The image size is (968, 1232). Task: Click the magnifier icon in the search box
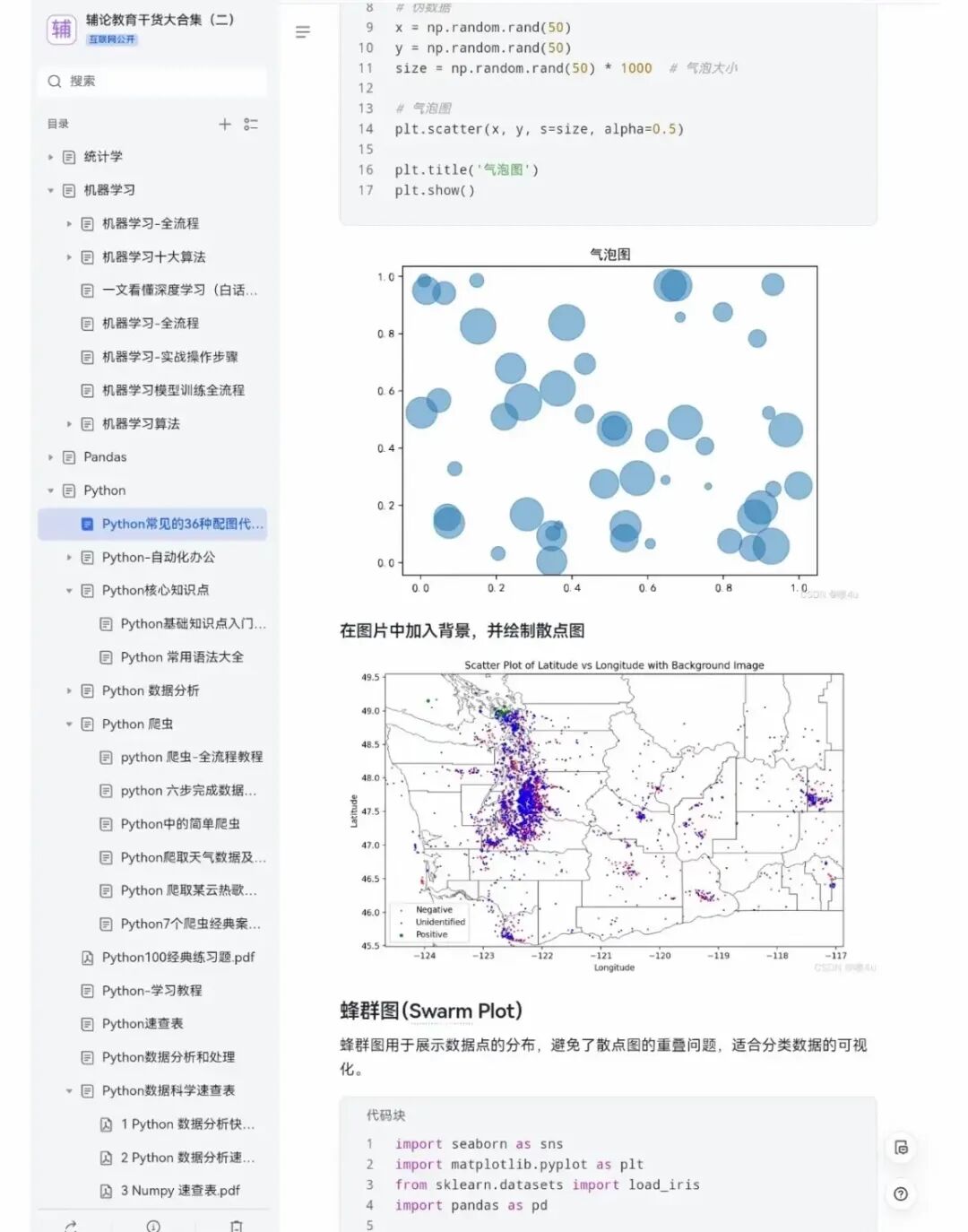coord(55,82)
